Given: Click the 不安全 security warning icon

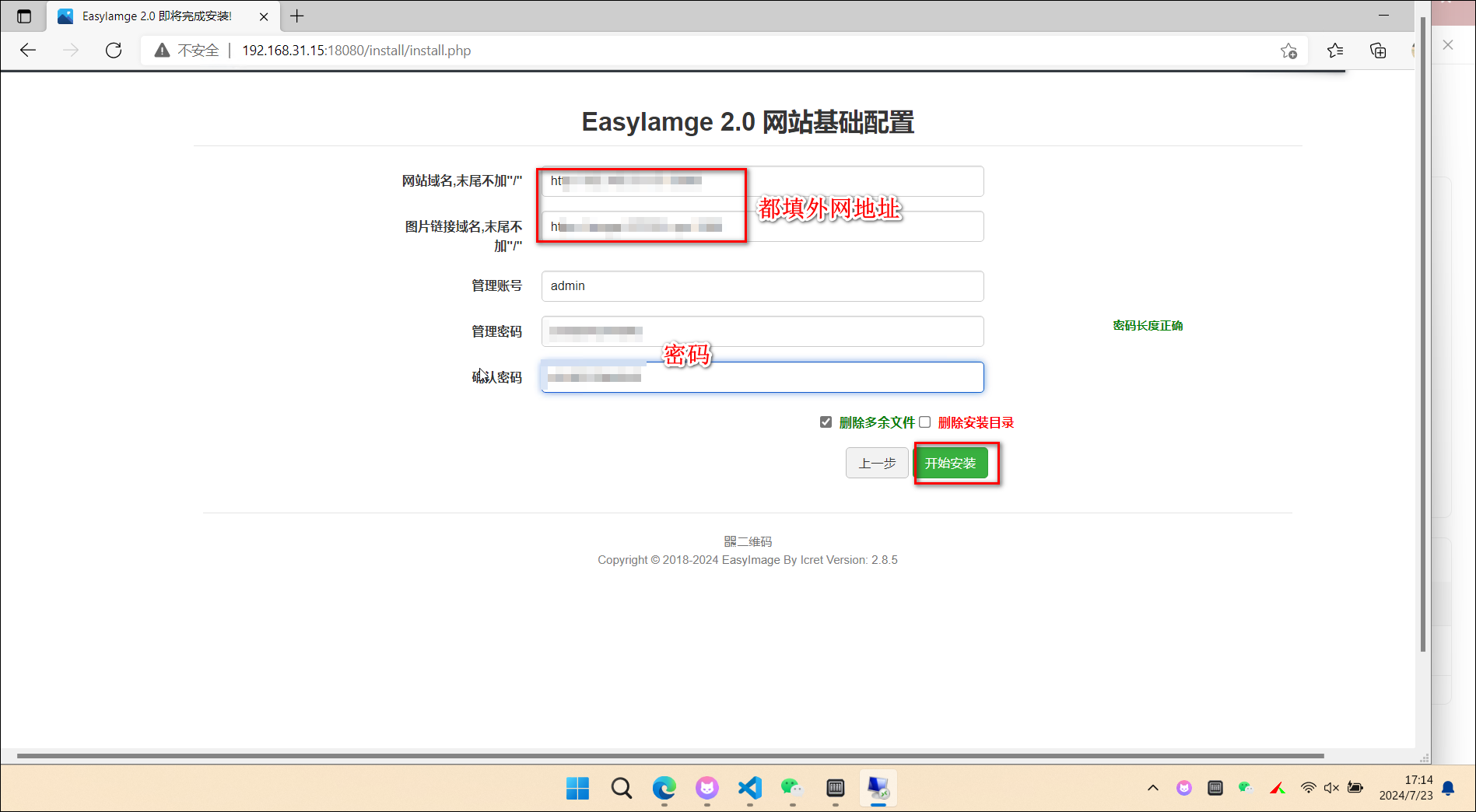Looking at the screenshot, I should point(162,51).
